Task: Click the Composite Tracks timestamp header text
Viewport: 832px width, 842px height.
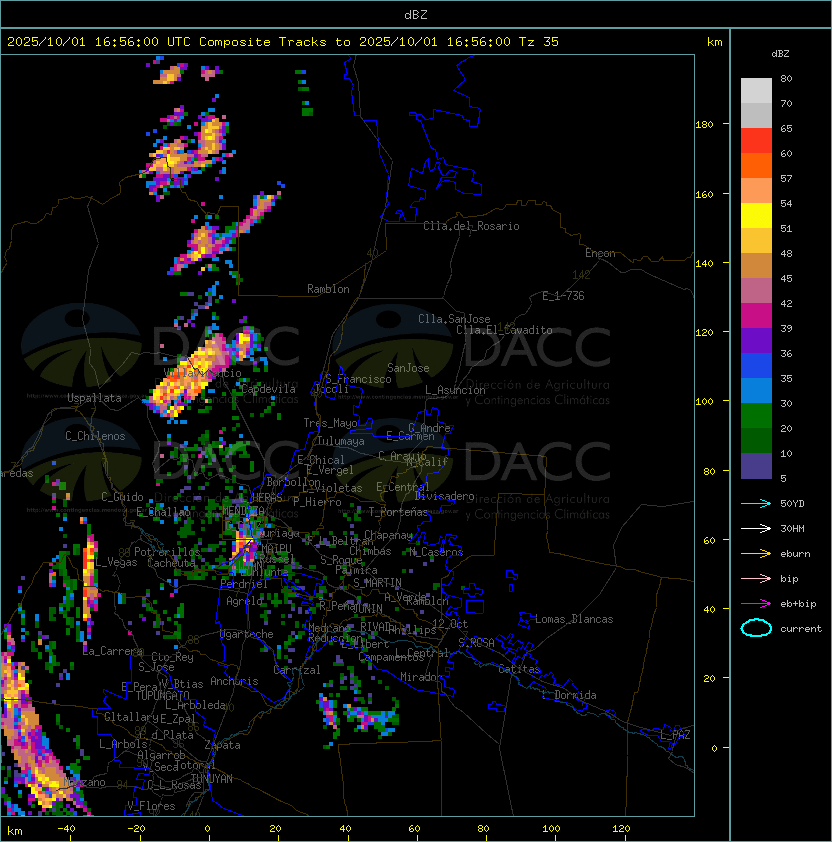Action: point(283,42)
